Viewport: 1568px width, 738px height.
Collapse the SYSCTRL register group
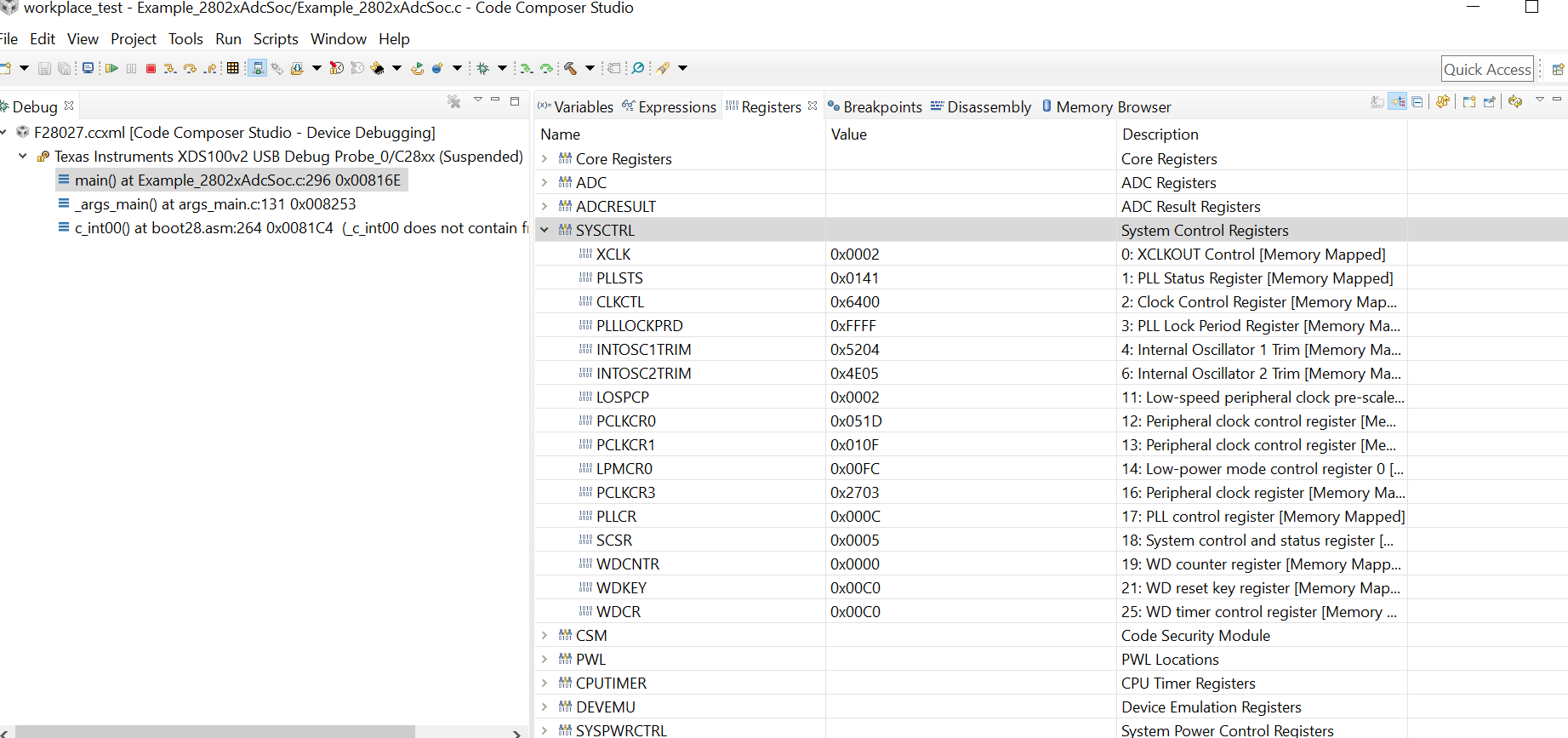pyautogui.click(x=545, y=230)
